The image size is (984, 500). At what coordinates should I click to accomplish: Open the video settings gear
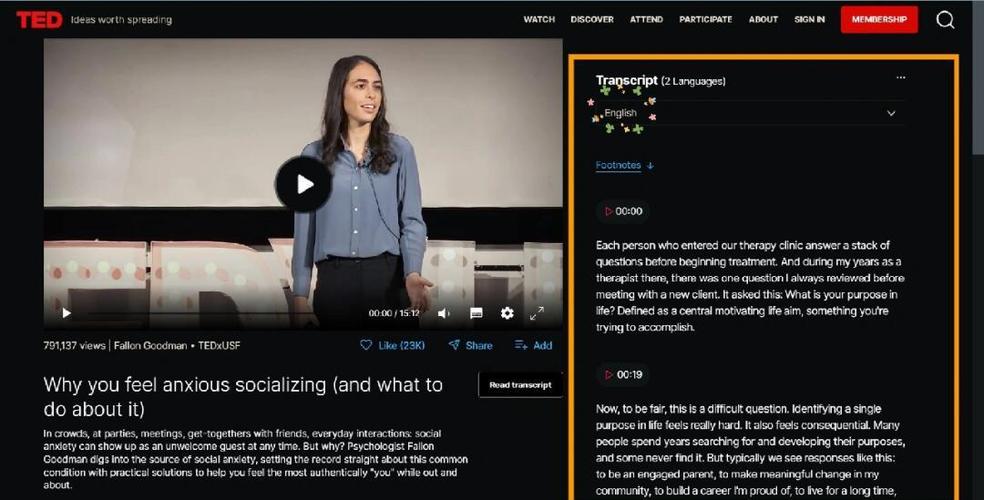507,313
